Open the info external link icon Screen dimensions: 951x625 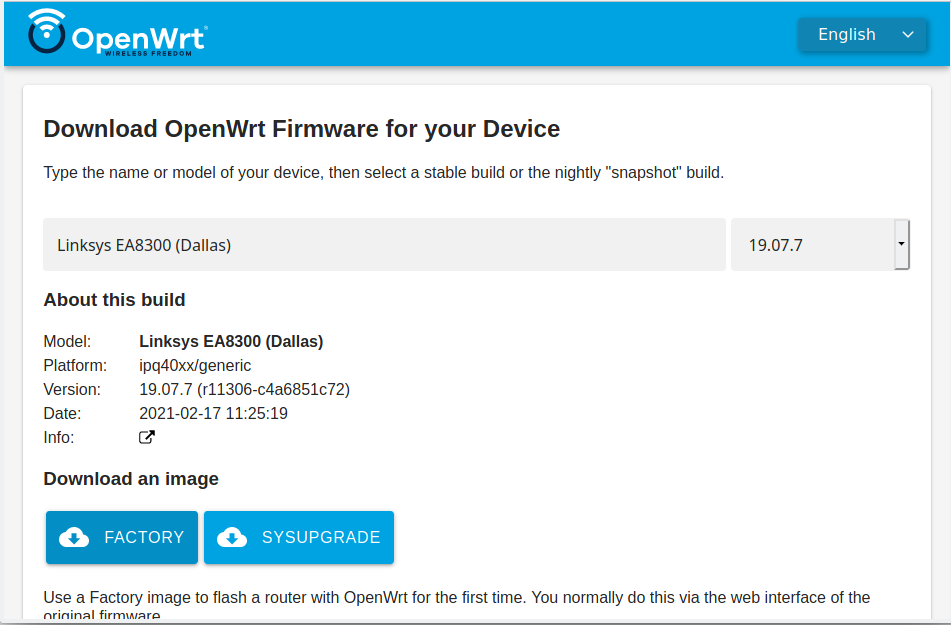click(147, 437)
